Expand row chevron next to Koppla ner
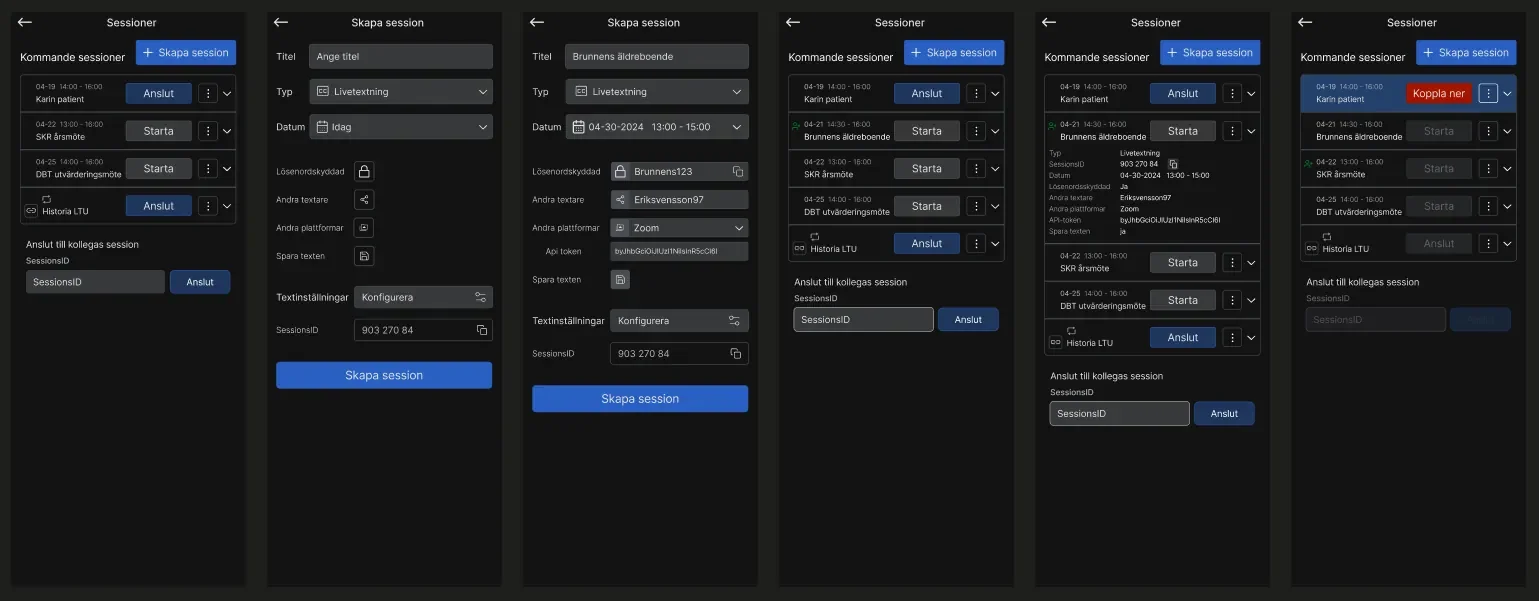 tap(1507, 94)
